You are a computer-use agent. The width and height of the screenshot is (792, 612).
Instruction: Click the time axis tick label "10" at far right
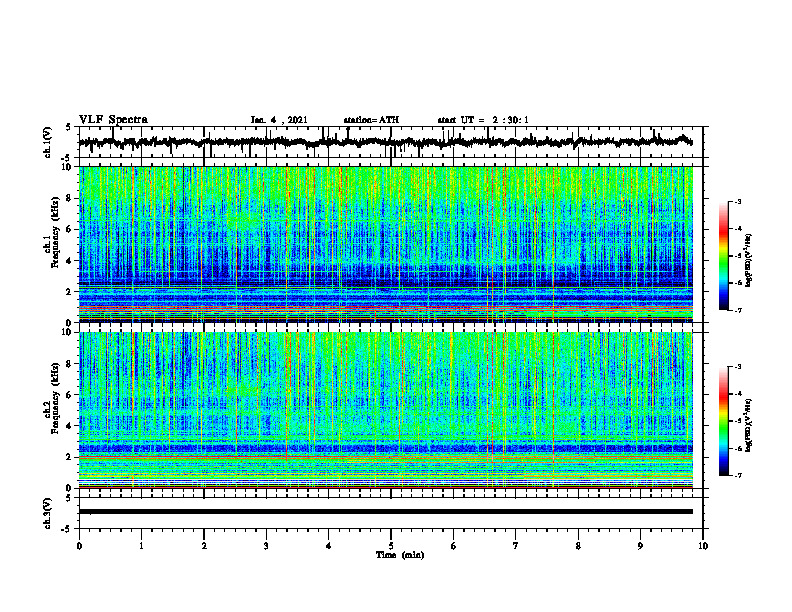[x=703, y=546]
